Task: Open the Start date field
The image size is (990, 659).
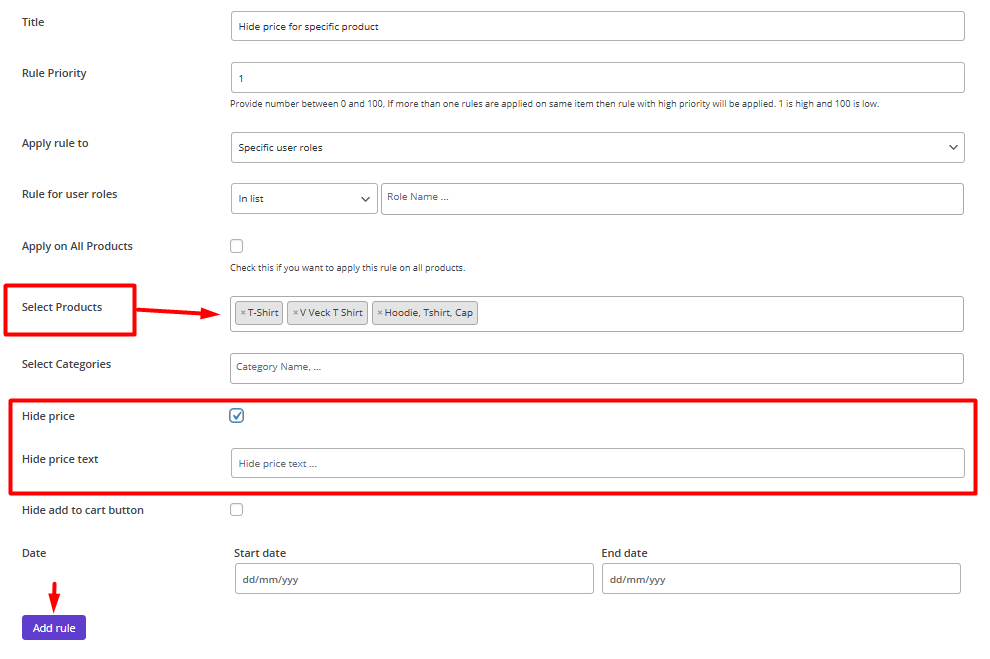Action: (x=414, y=579)
